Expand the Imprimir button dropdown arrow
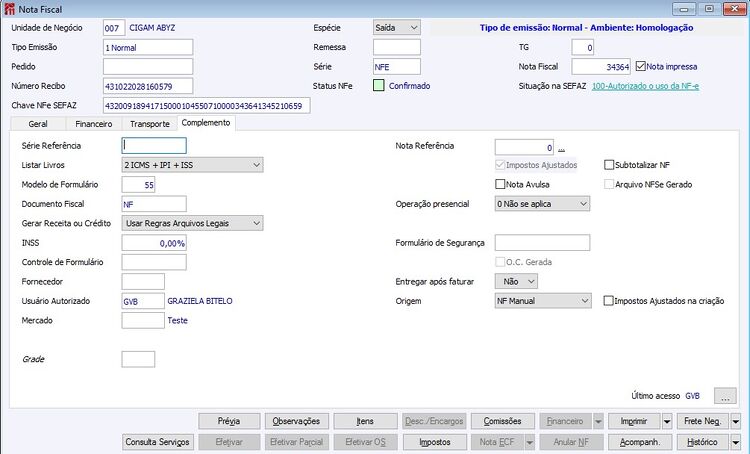 (x=667, y=421)
